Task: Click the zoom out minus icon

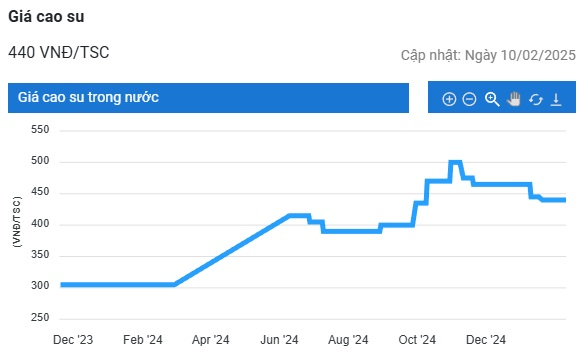Action: [x=469, y=99]
